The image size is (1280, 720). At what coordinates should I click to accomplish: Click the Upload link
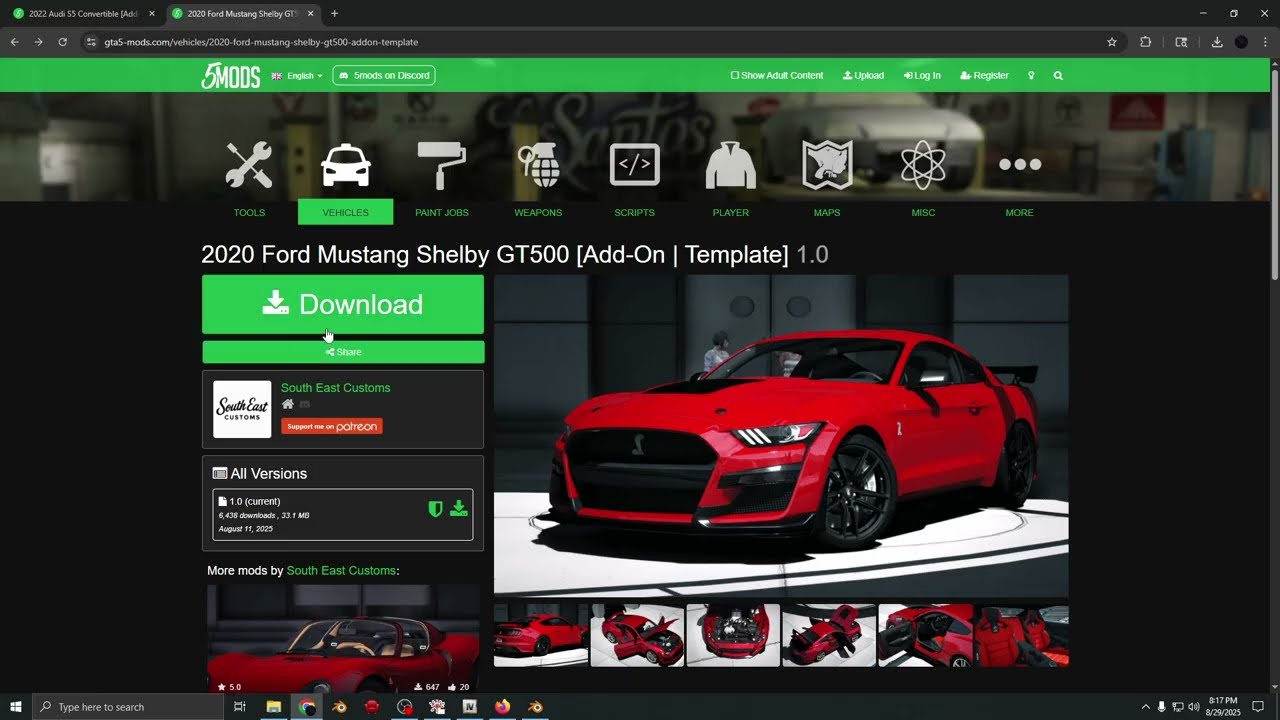coord(863,76)
